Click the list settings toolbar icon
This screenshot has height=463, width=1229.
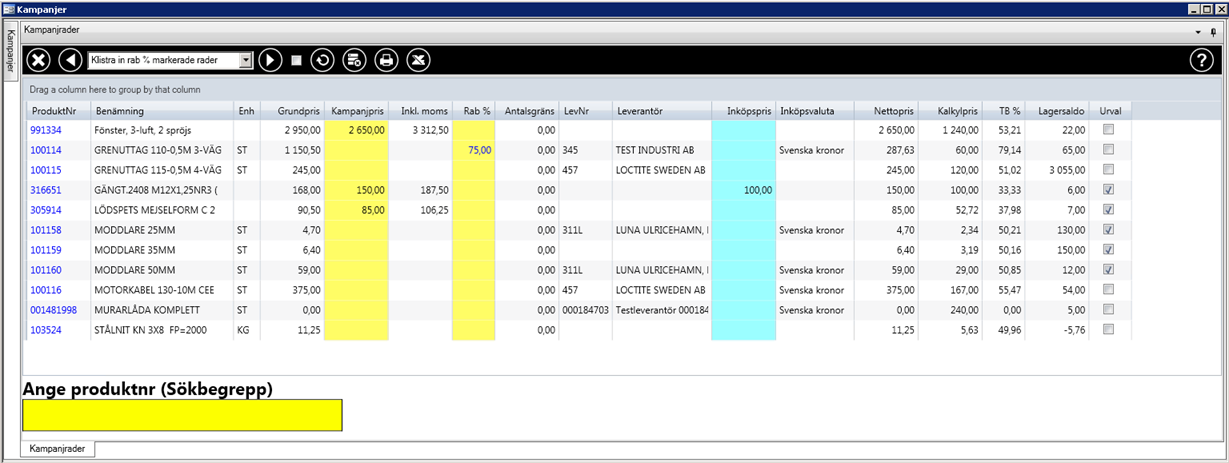pyautogui.click(x=354, y=60)
